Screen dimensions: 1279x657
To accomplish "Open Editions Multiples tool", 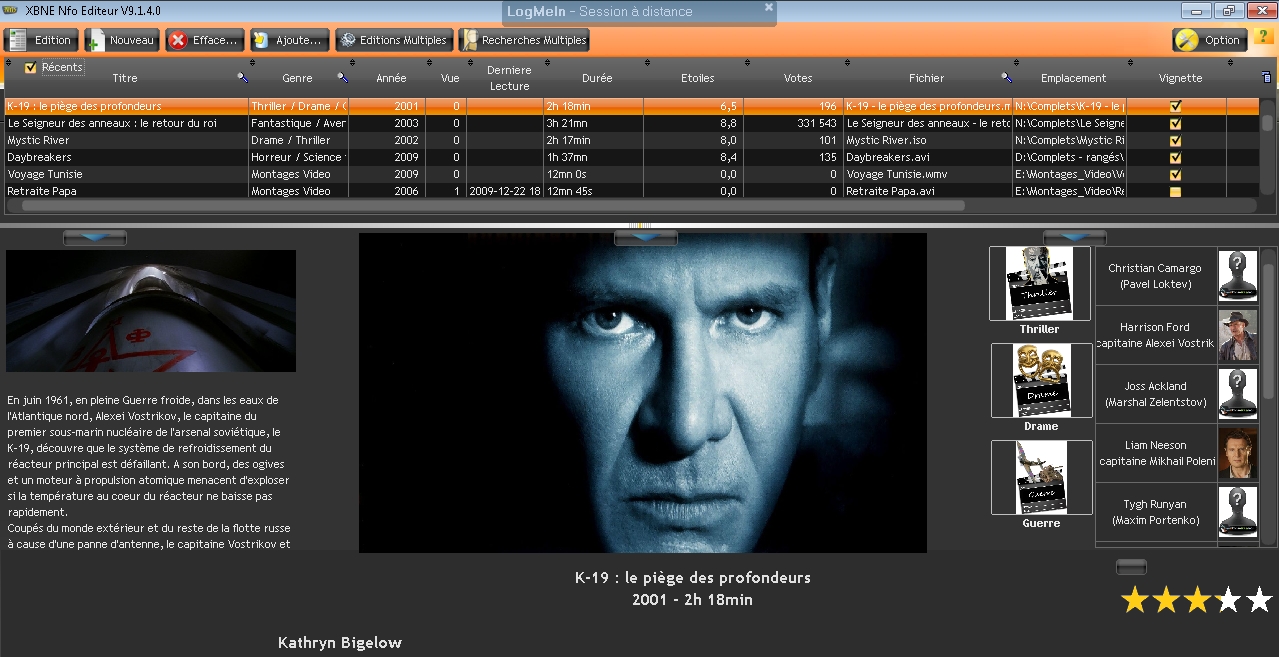I will coord(393,40).
